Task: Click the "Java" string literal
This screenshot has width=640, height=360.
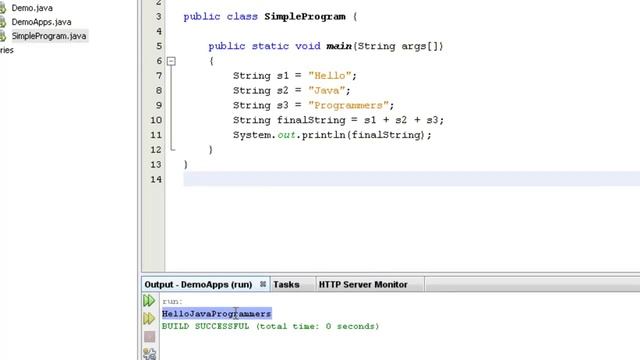Action: coord(327,91)
